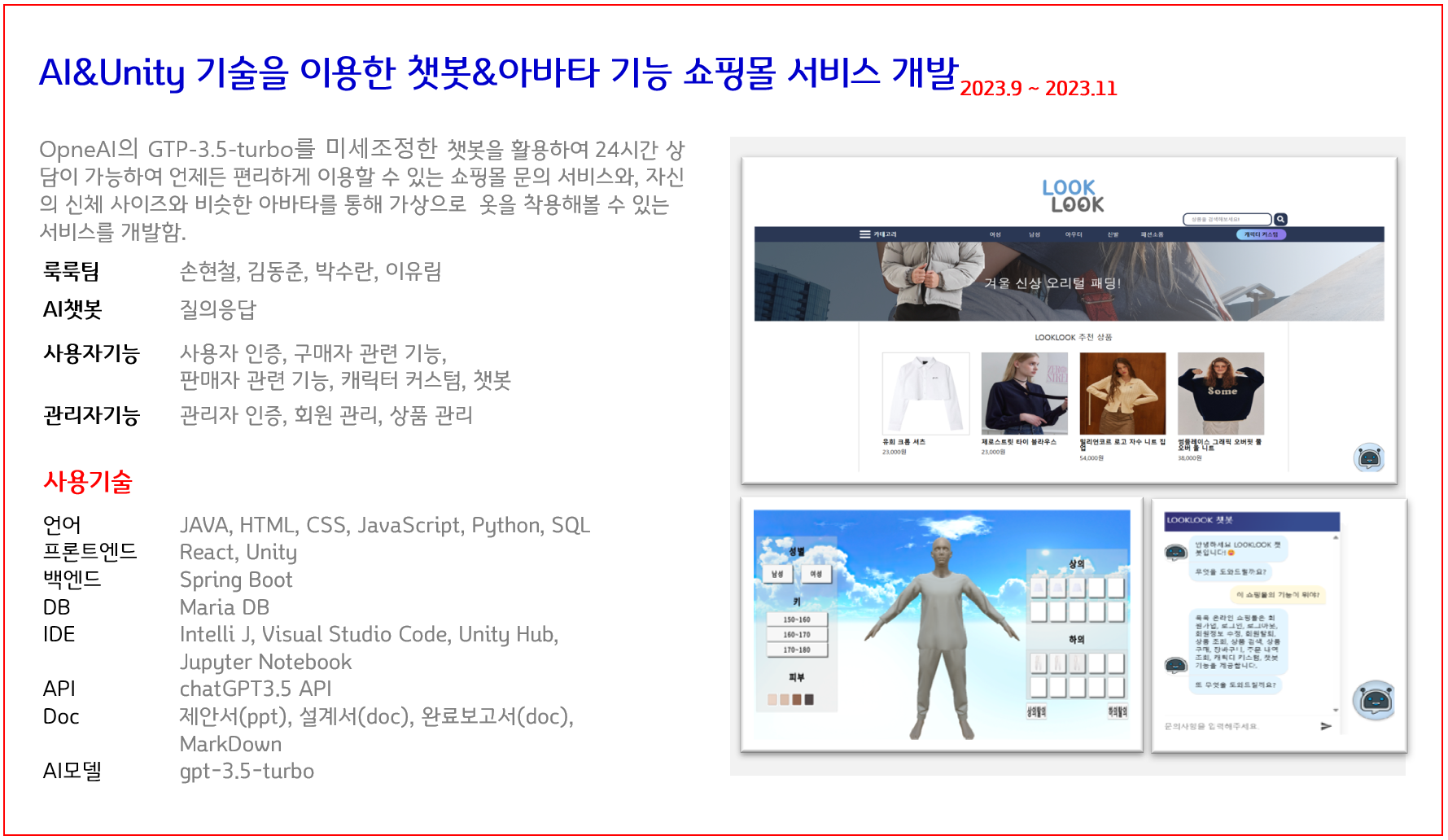
Task: Choose 여성 gender in avatar customizer
Action: tap(816, 574)
